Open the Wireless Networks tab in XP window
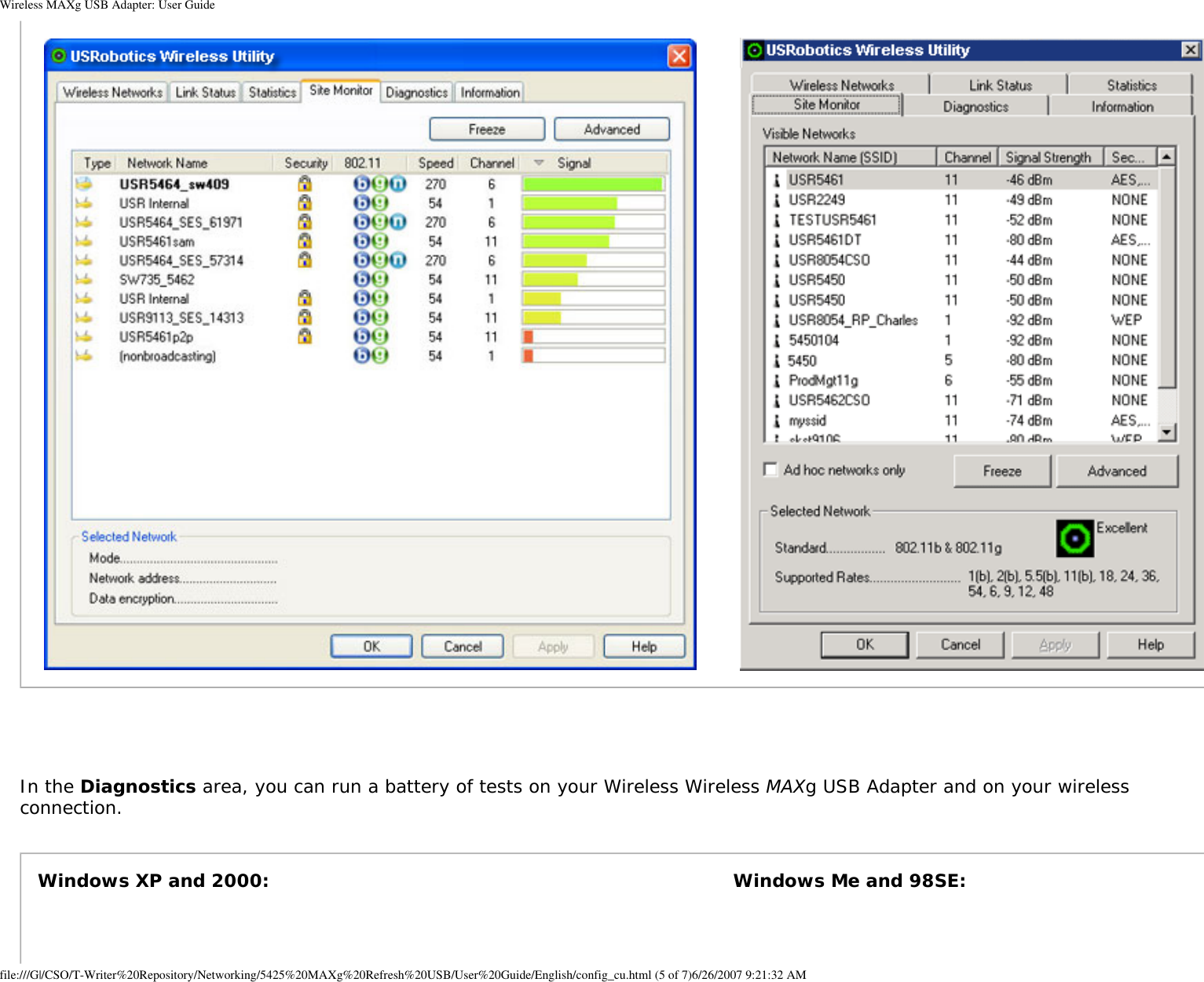Image resolution: width=1204 pixels, height=982 pixels. [x=113, y=93]
